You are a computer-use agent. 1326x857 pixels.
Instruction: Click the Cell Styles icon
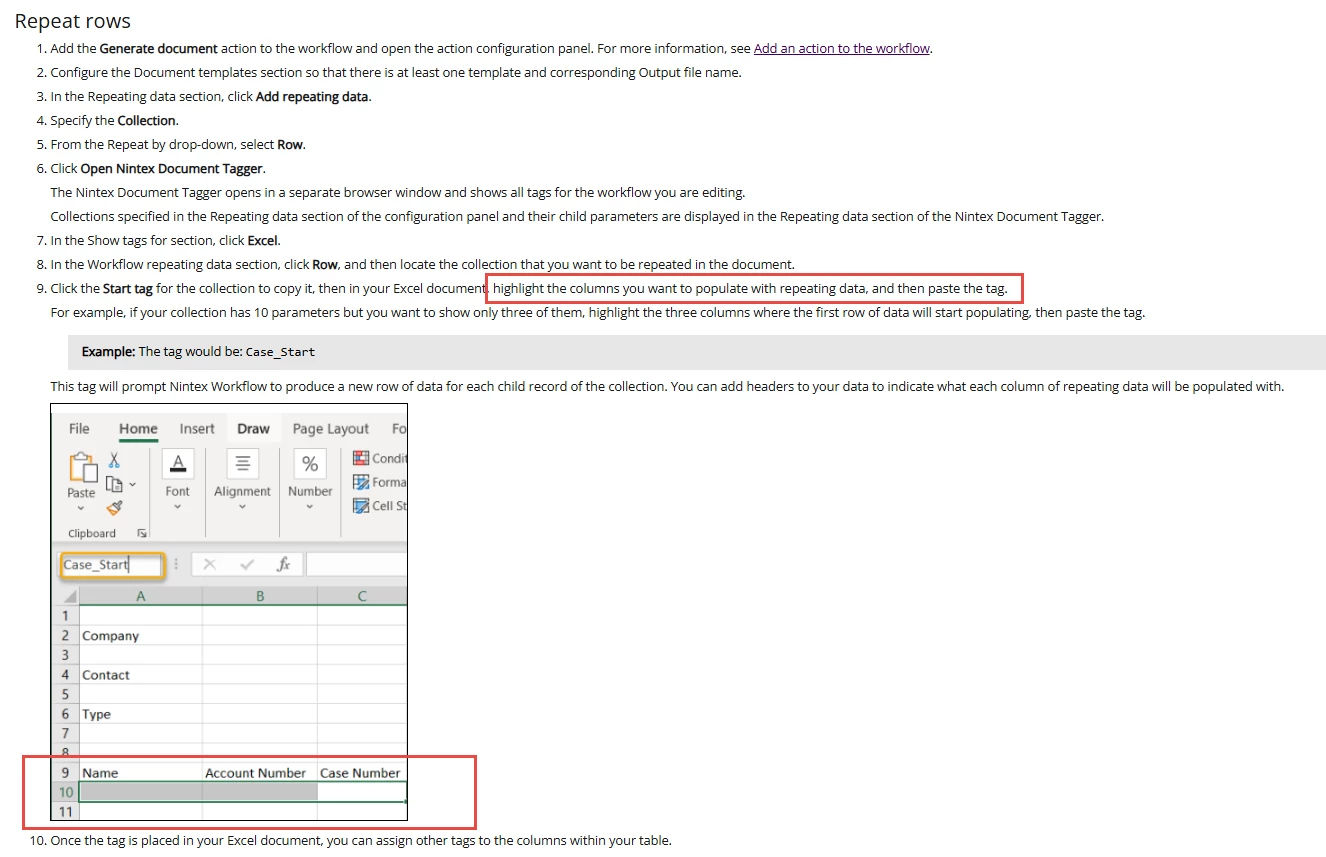(361, 506)
